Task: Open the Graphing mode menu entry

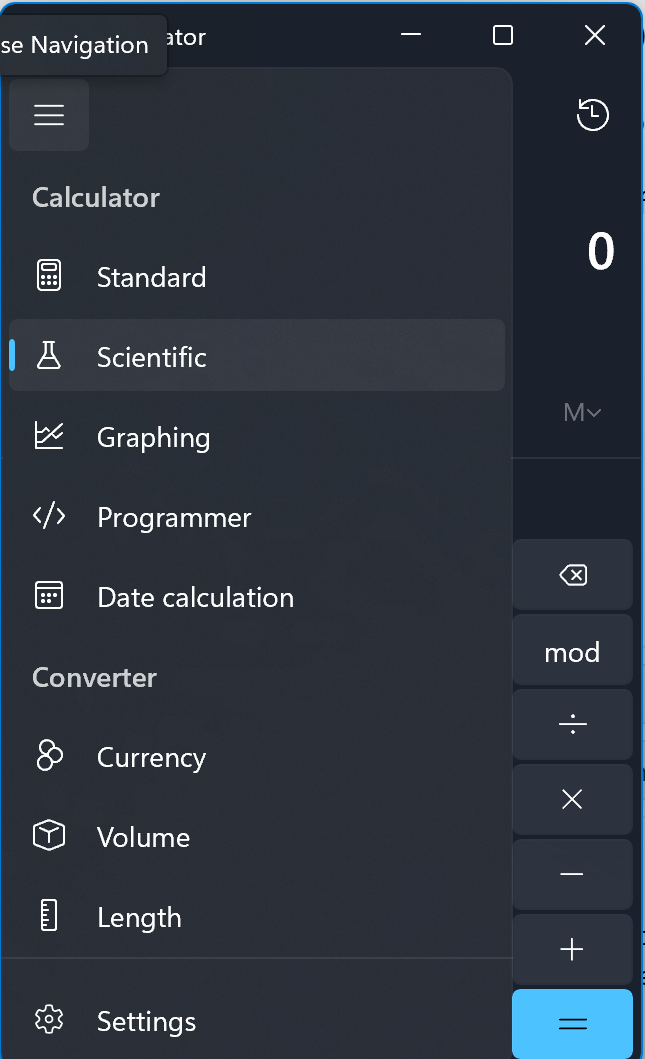Action: tap(154, 437)
